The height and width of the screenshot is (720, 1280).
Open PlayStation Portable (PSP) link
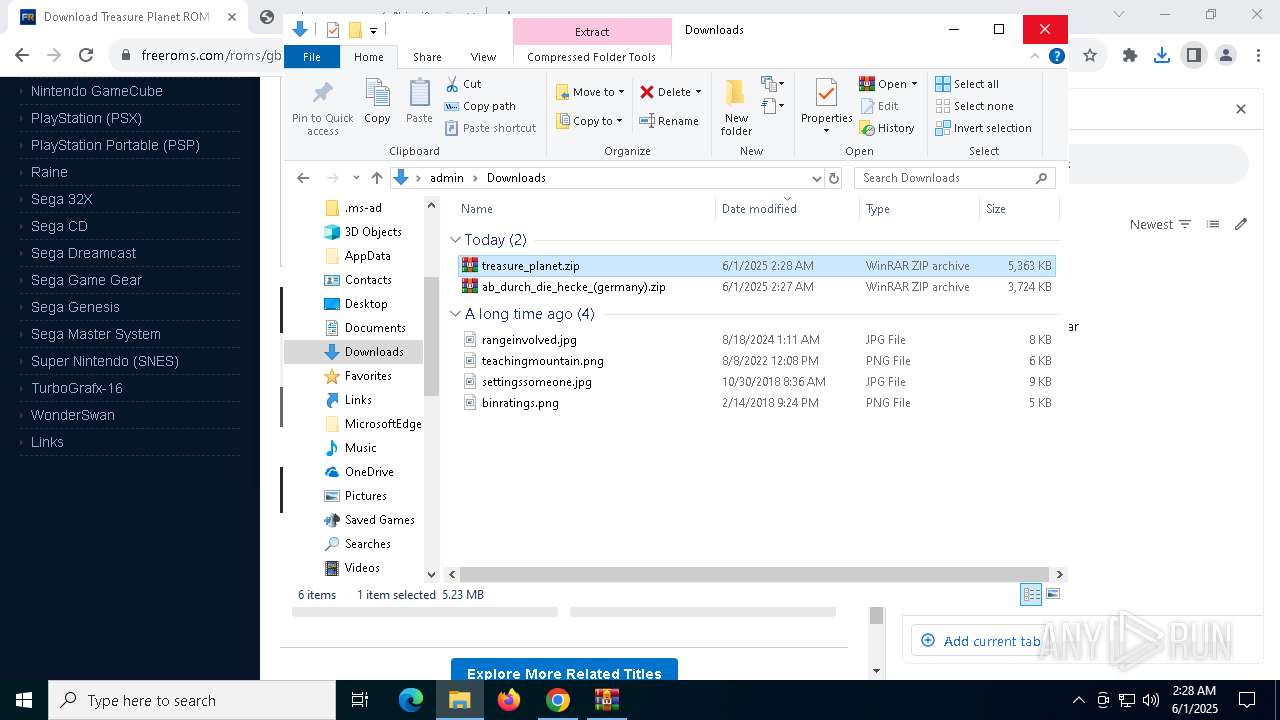pos(115,145)
